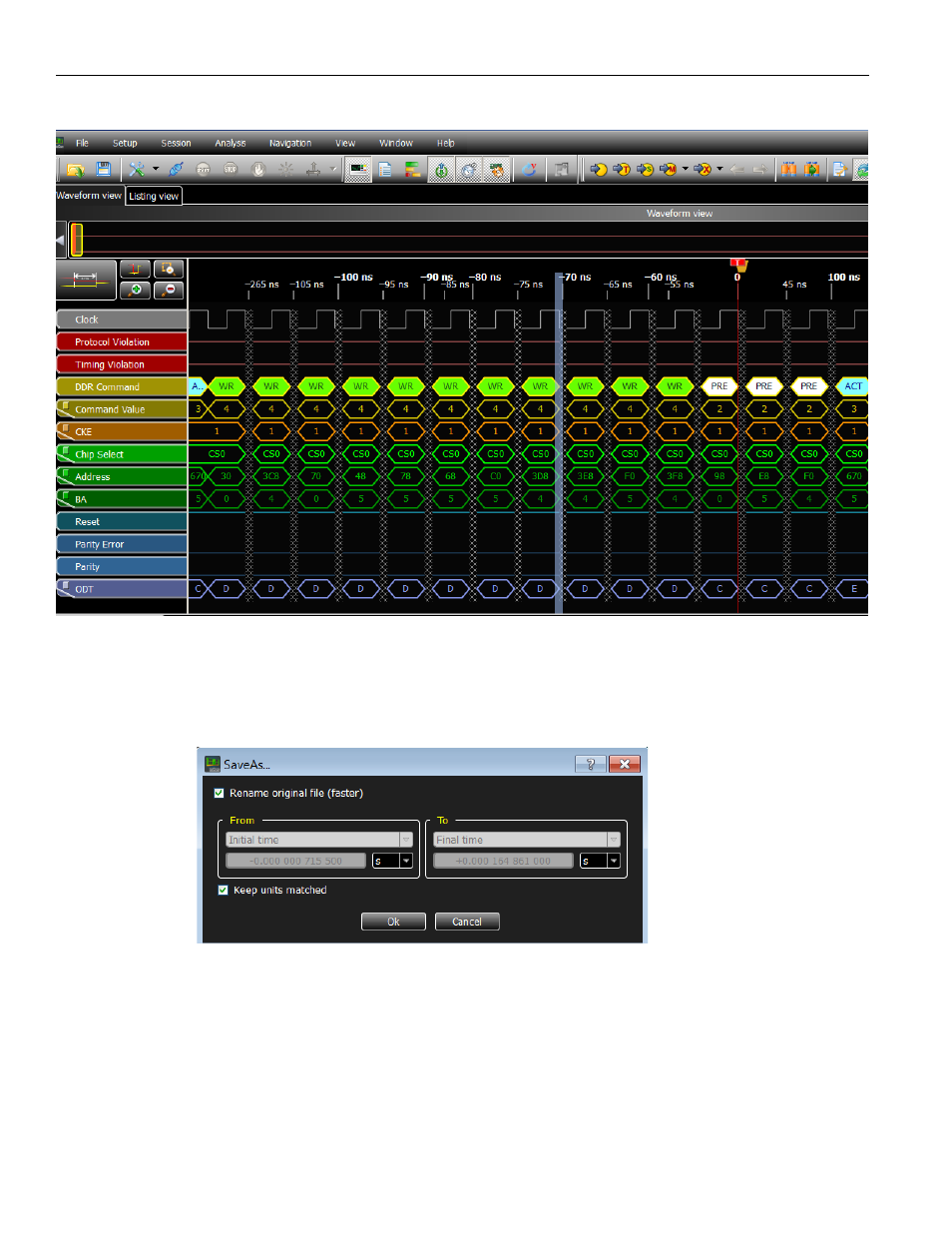
Task: Toggle Rename original file (faster) checkbox
Action: click(x=220, y=793)
